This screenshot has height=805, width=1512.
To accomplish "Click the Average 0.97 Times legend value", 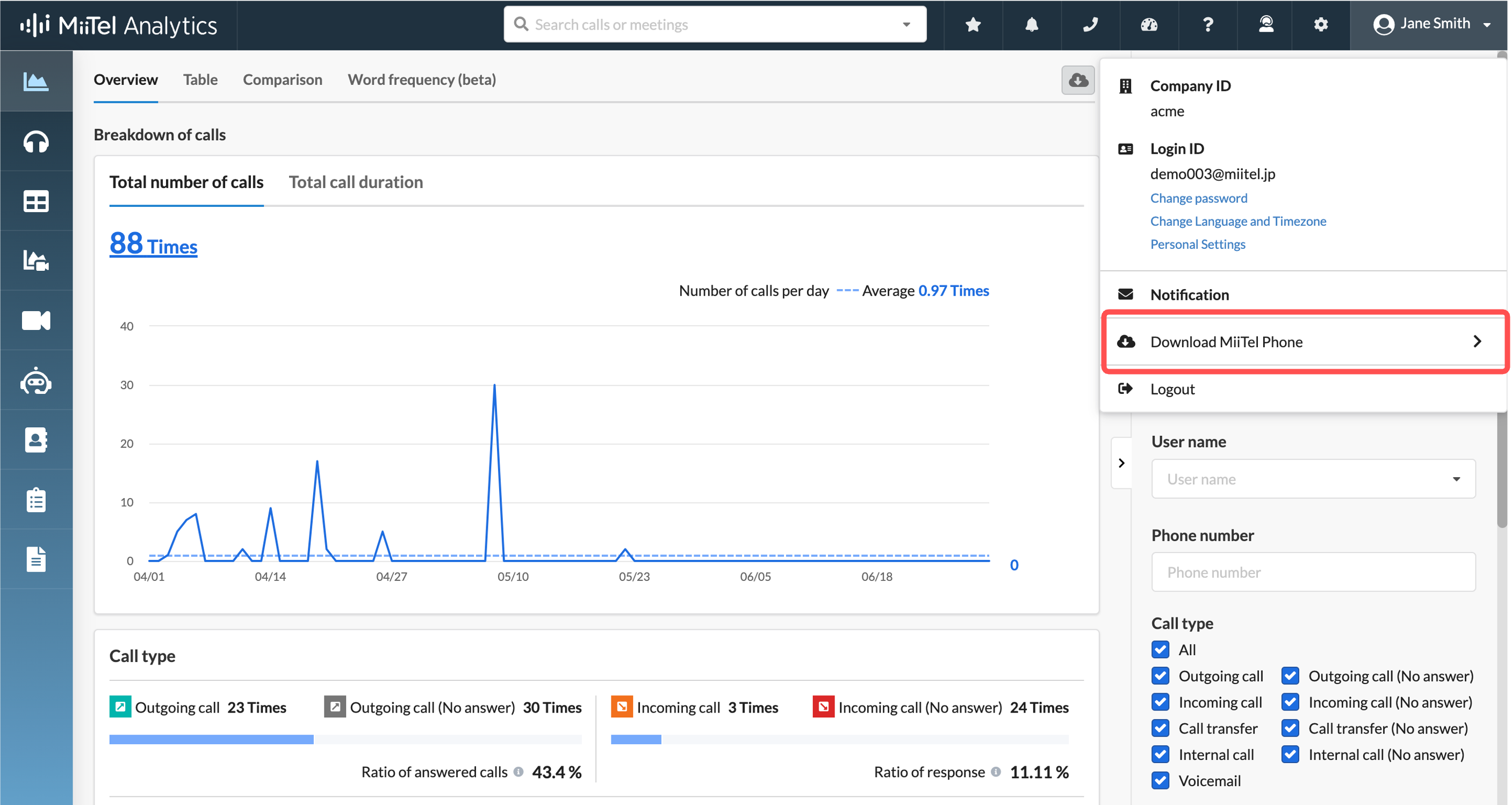I will pyautogui.click(x=953, y=291).
